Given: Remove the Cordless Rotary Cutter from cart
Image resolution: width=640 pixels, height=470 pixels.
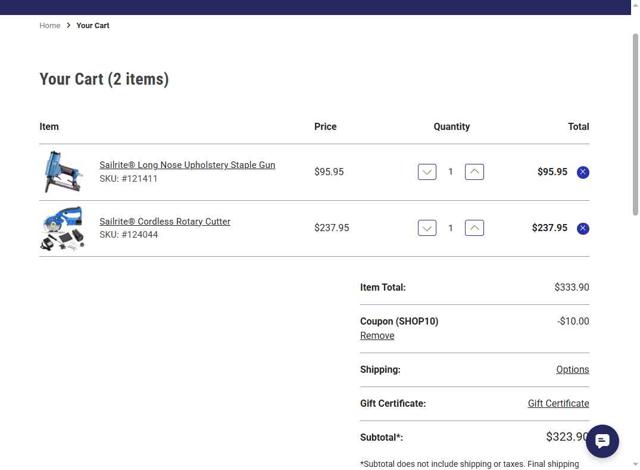Looking at the screenshot, I should coord(583,228).
